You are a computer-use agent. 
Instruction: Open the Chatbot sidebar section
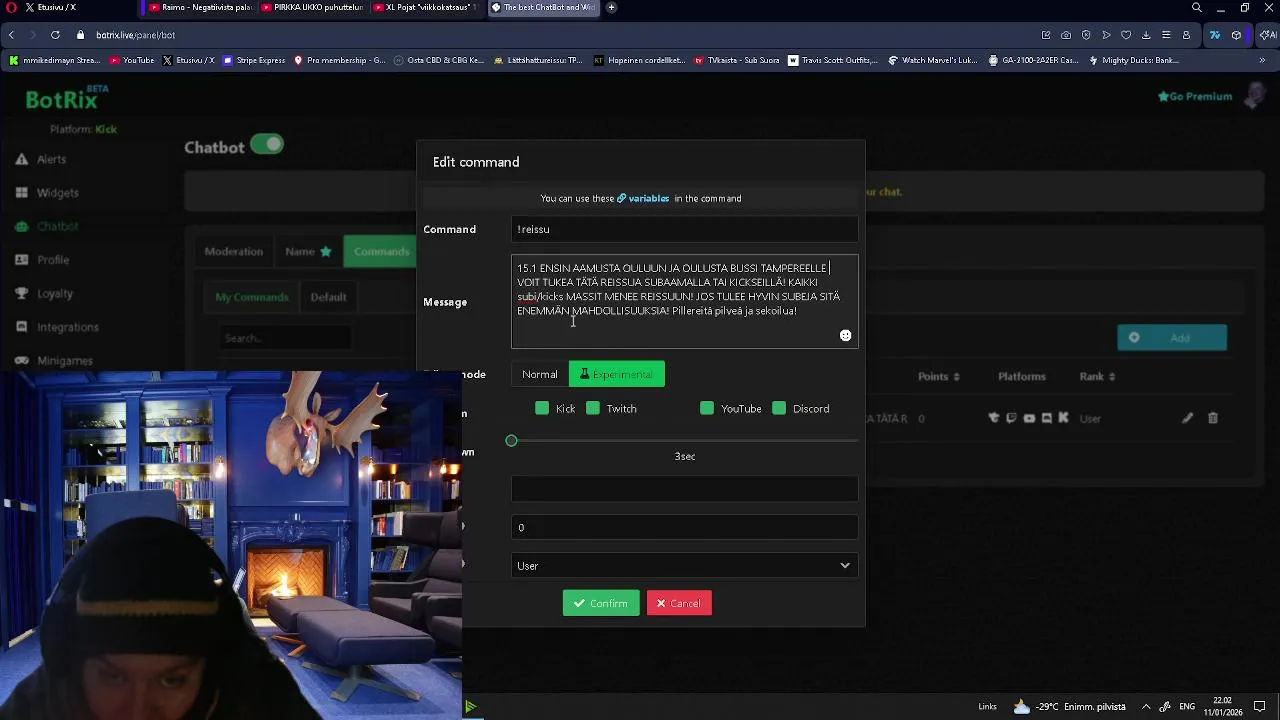[x=47, y=226]
